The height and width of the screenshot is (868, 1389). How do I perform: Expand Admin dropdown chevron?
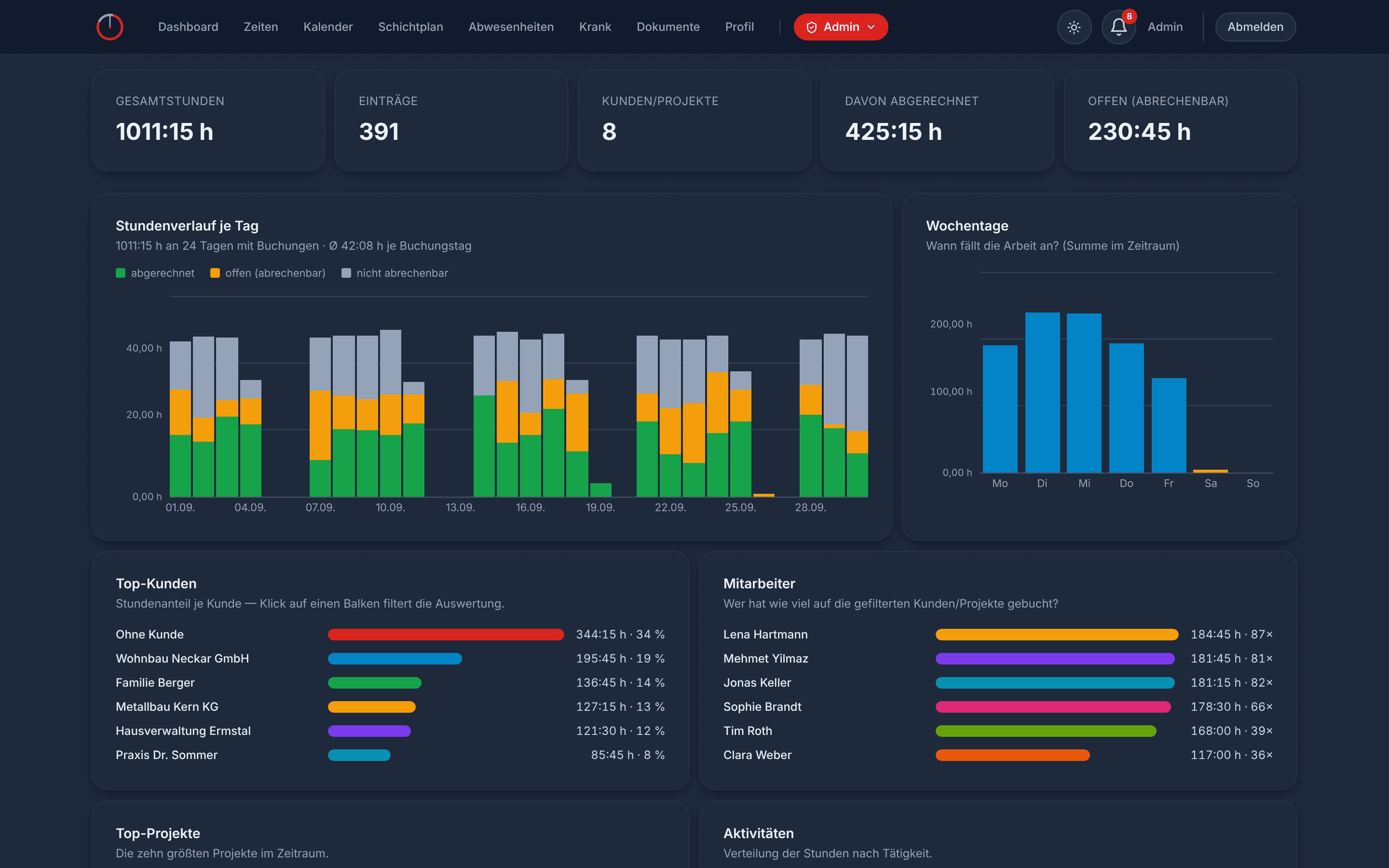[x=872, y=27]
